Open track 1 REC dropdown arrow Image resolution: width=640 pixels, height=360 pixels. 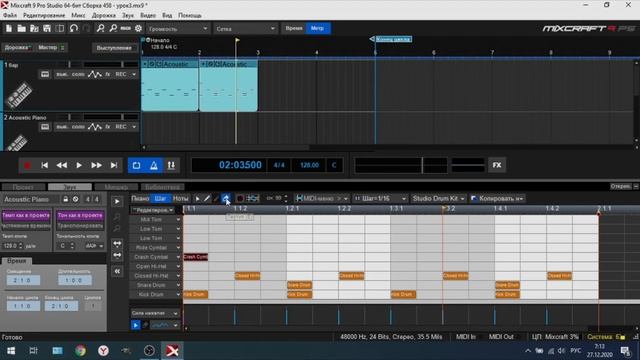tap(134, 74)
